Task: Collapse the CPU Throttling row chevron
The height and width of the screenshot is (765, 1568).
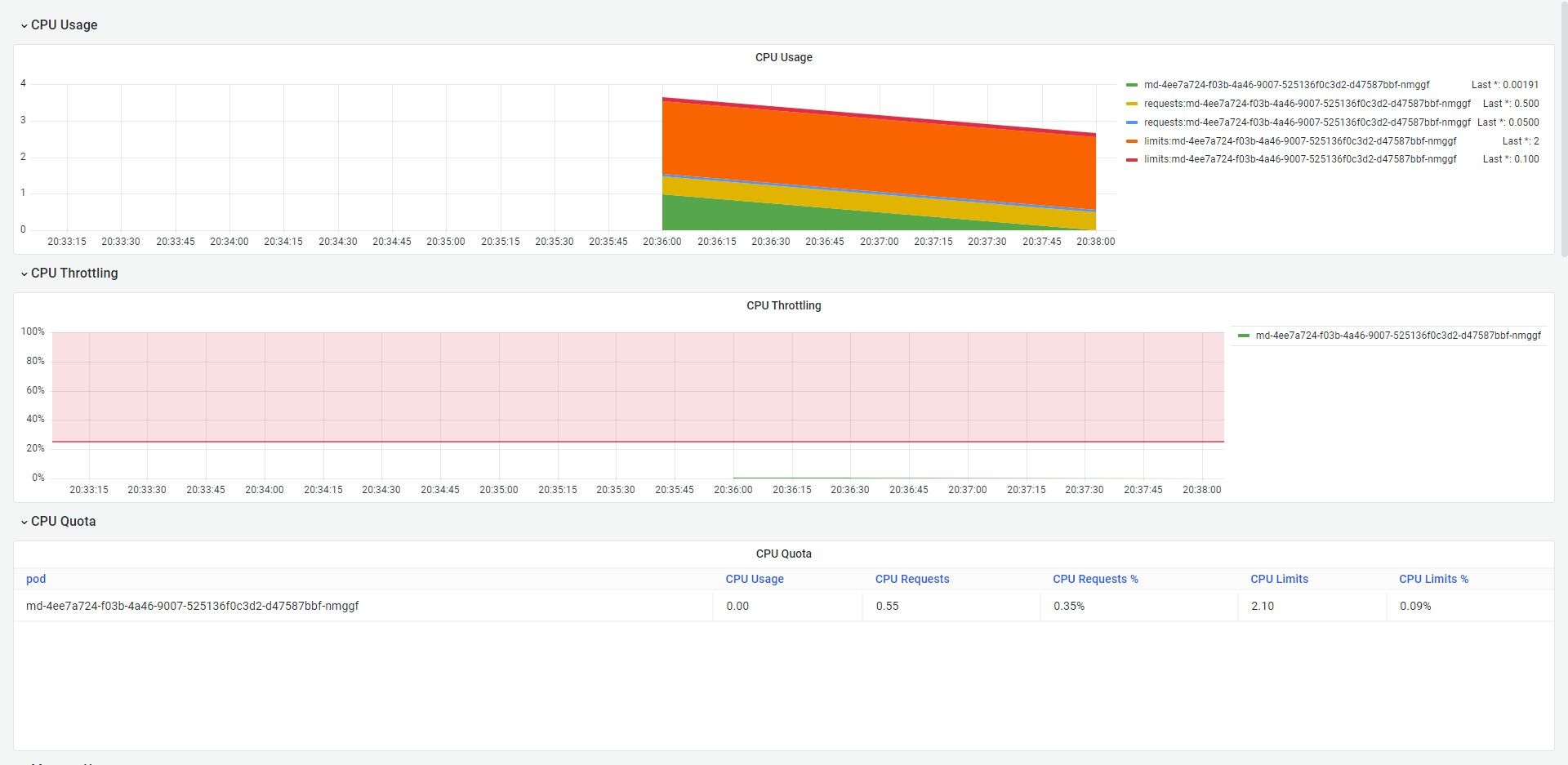Action: 24,274
